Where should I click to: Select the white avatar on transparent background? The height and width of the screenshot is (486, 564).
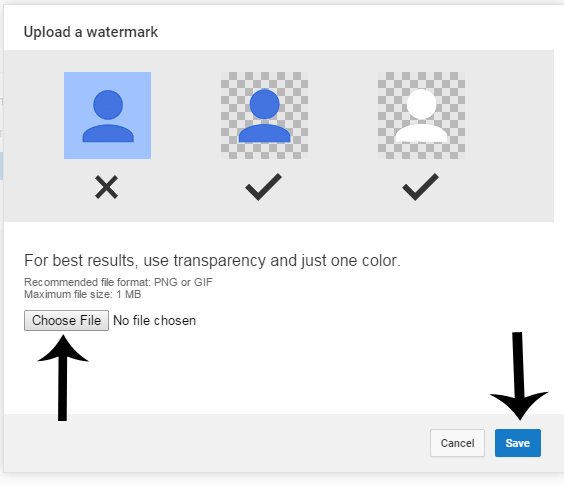click(421, 115)
